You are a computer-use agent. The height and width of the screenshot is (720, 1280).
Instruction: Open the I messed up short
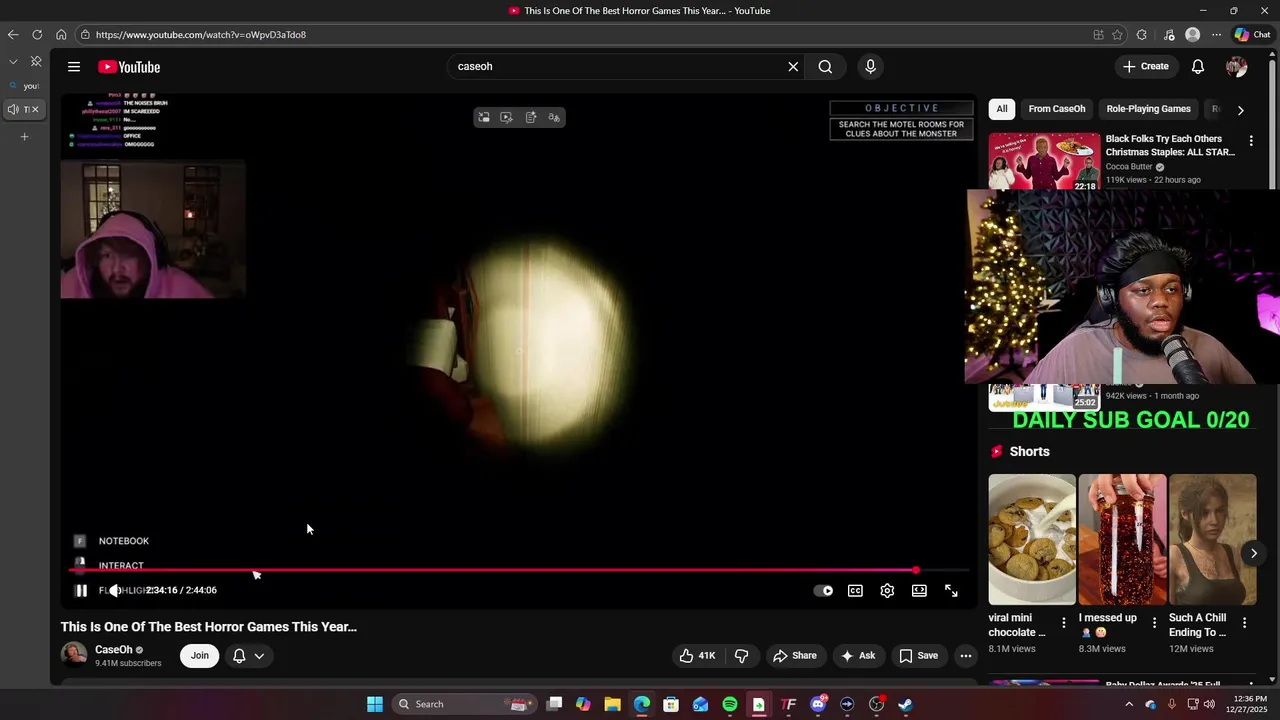tap(1122, 540)
